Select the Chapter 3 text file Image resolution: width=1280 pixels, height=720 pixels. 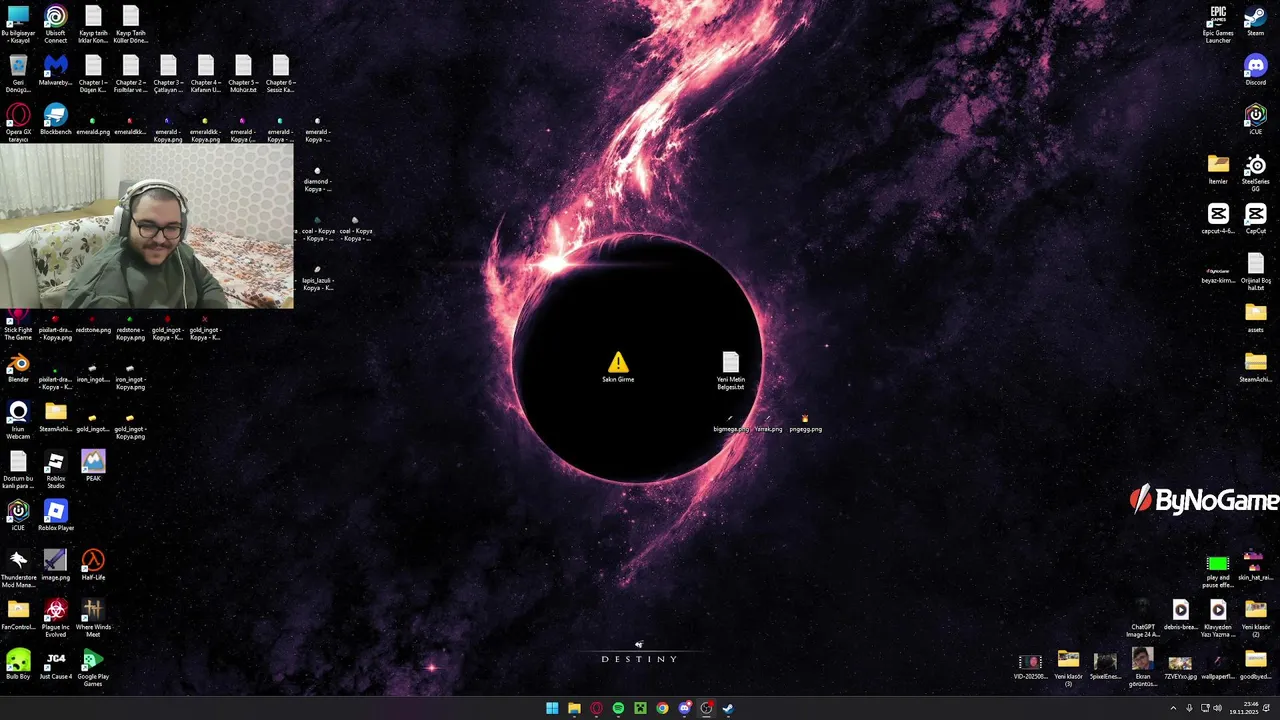pos(168,74)
